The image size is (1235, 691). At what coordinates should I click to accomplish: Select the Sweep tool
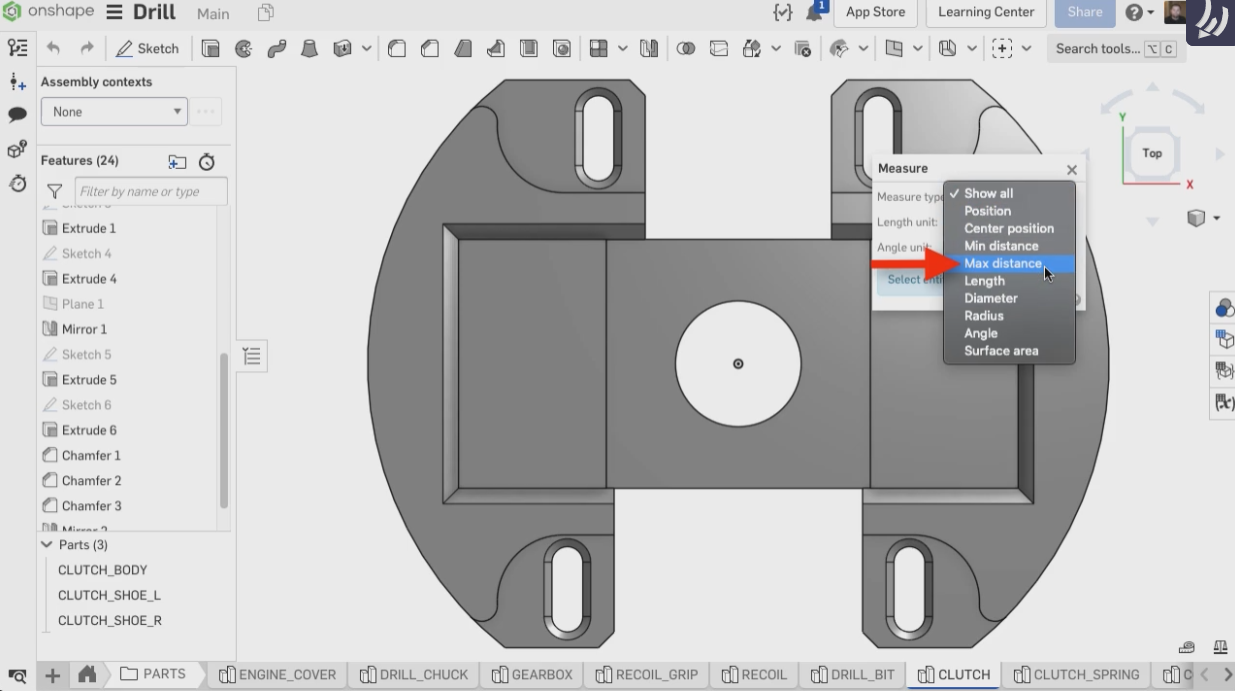coord(277,48)
